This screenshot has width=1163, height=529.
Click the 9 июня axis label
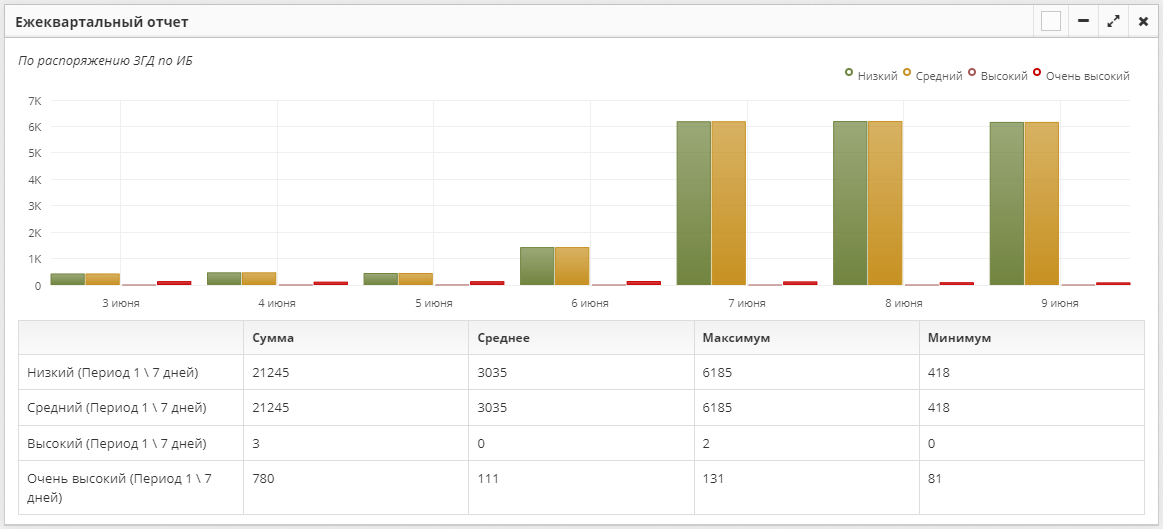click(x=1060, y=303)
